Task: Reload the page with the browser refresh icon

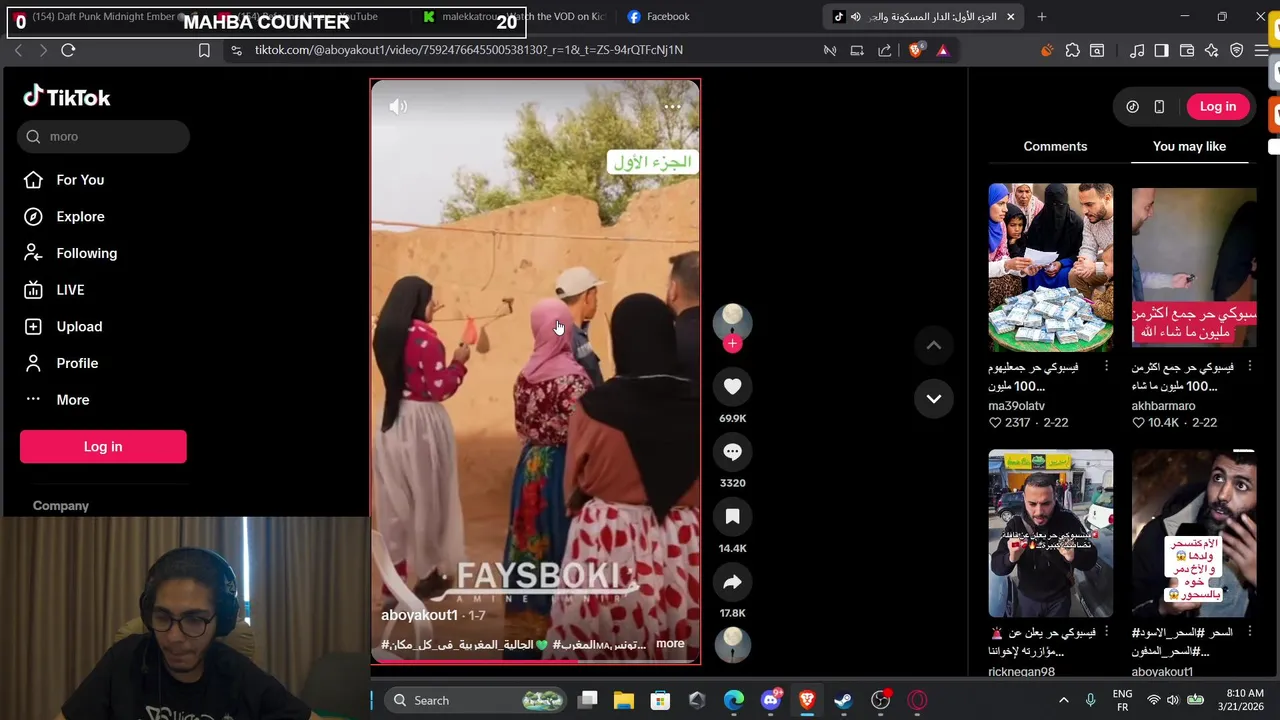Action: tap(68, 50)
